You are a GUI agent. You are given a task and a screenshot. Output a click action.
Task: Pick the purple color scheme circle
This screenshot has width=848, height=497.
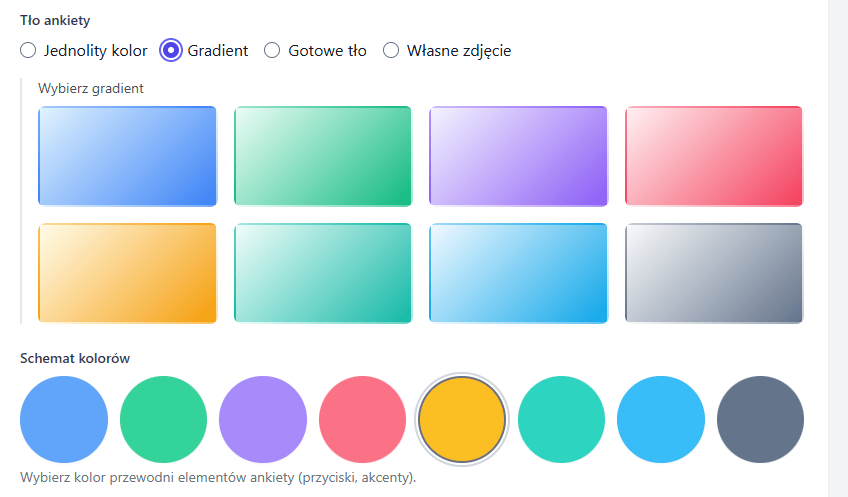point(263,420)
